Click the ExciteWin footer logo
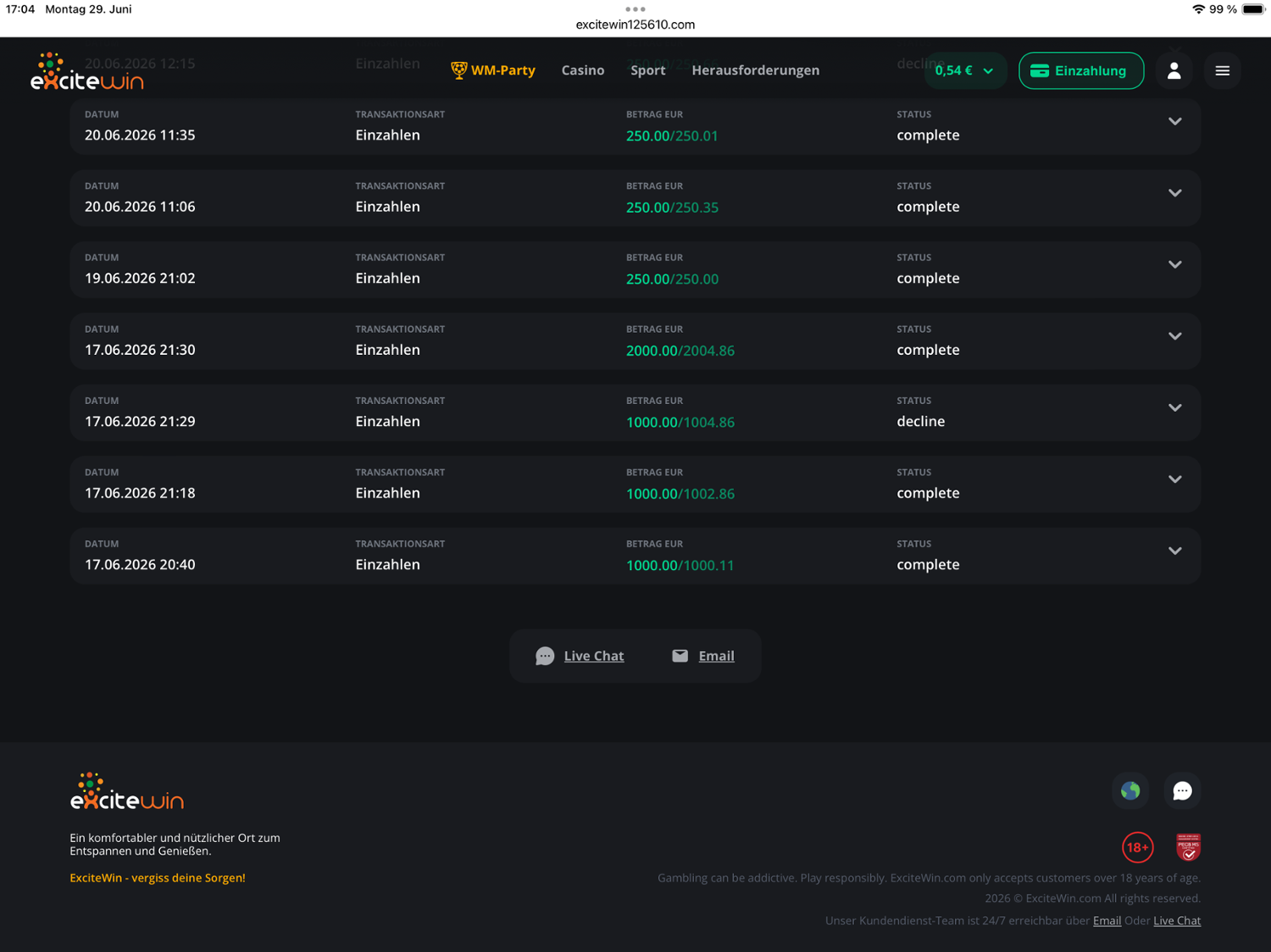The width and height of the screenshot is (1271, 952). click(127, 791)
